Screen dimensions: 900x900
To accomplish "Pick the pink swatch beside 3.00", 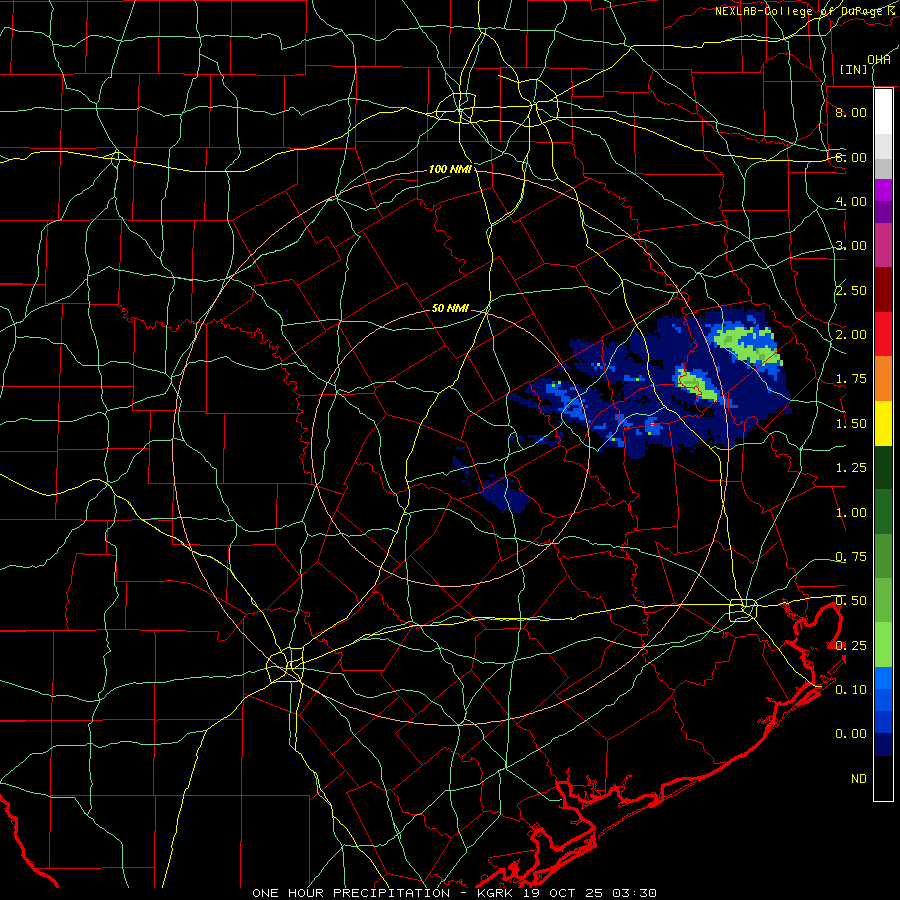I will pos(883,245).
